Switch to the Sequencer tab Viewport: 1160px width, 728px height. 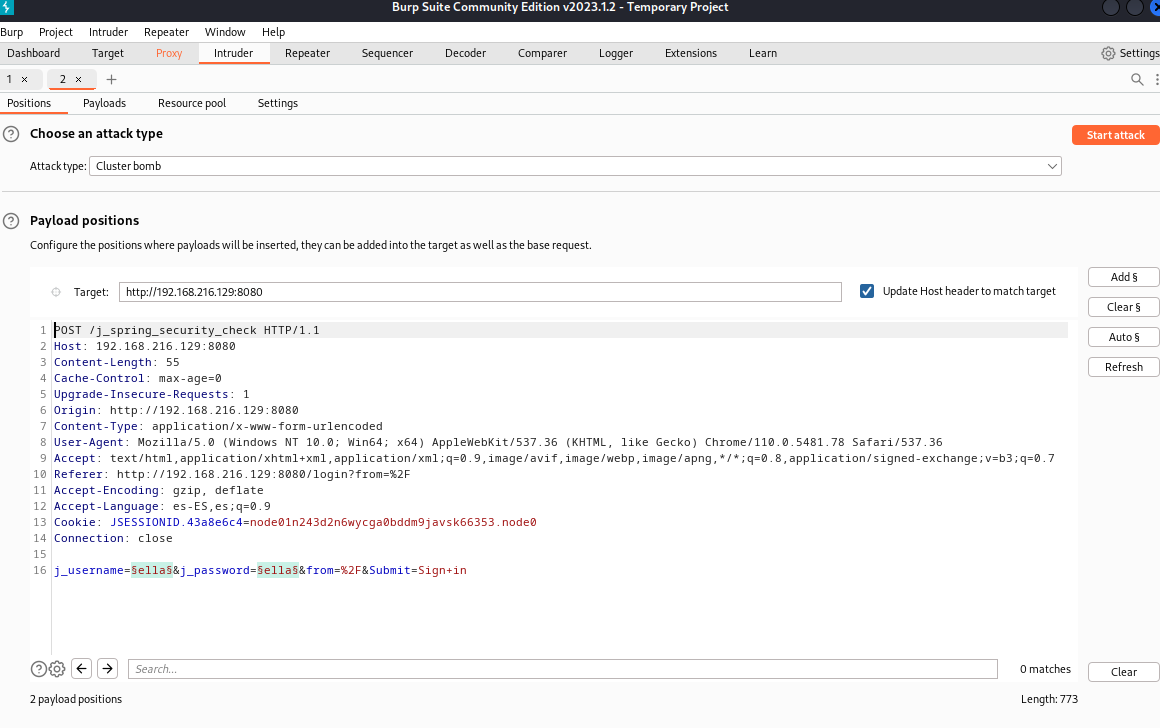click(387, 53)
